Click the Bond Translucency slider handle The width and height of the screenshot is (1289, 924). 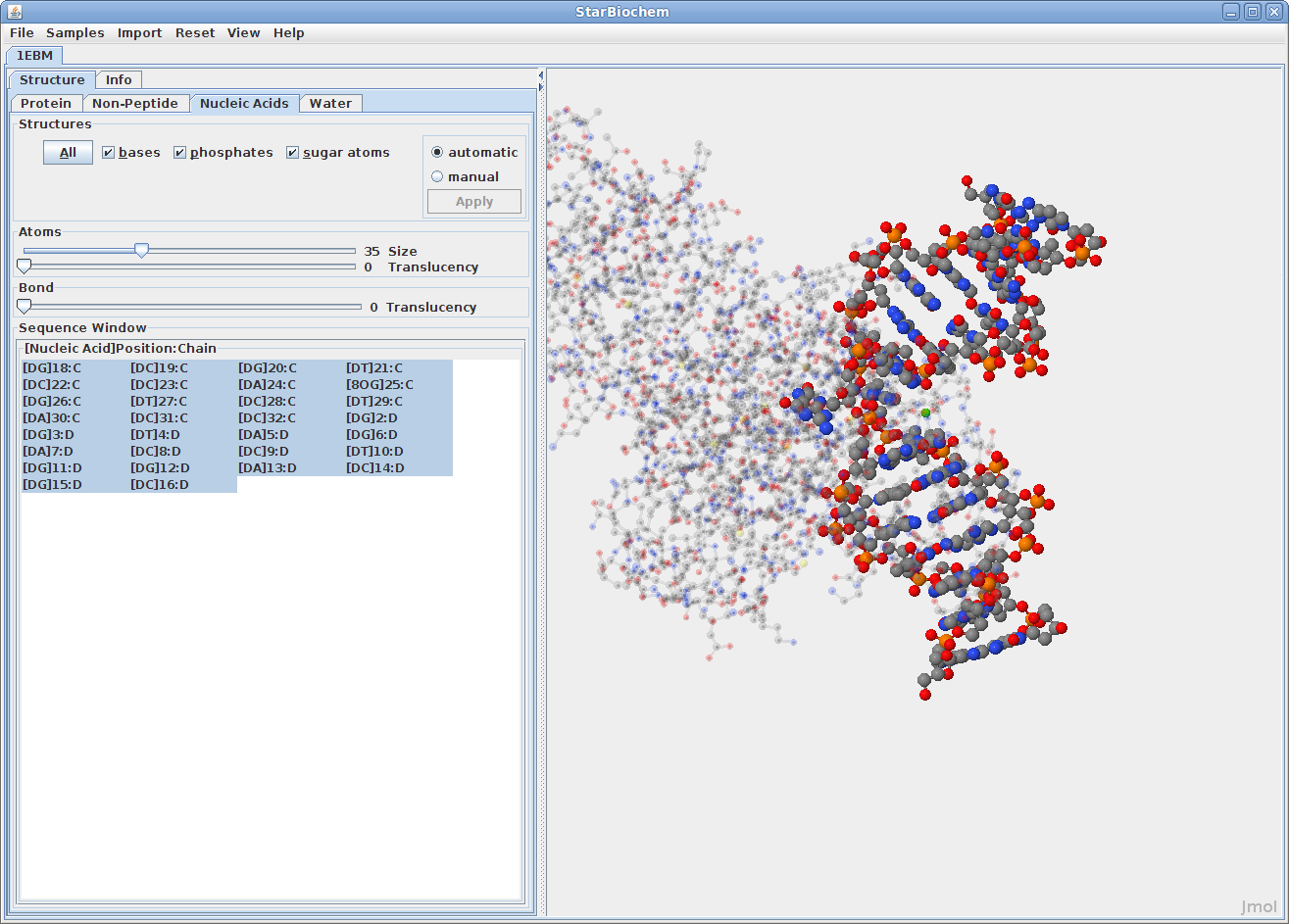click(x=25, y=307)
